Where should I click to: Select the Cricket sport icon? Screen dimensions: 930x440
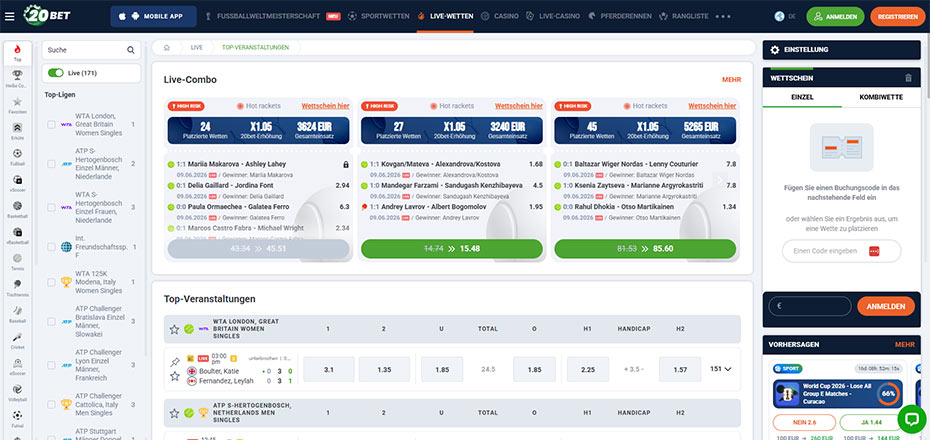[18, 339]
